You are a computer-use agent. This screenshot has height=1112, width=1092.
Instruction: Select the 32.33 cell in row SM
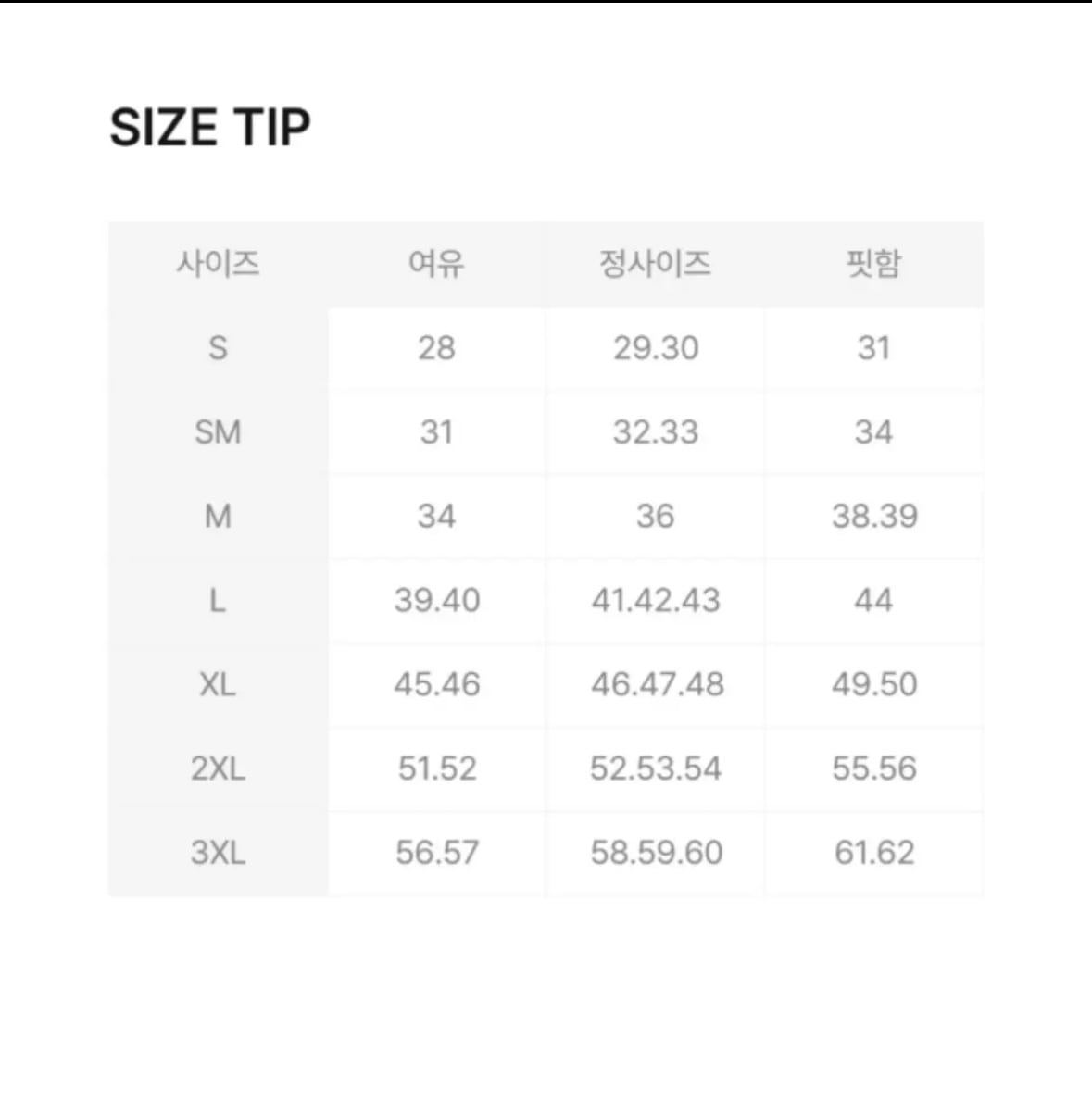pos(656,432)
